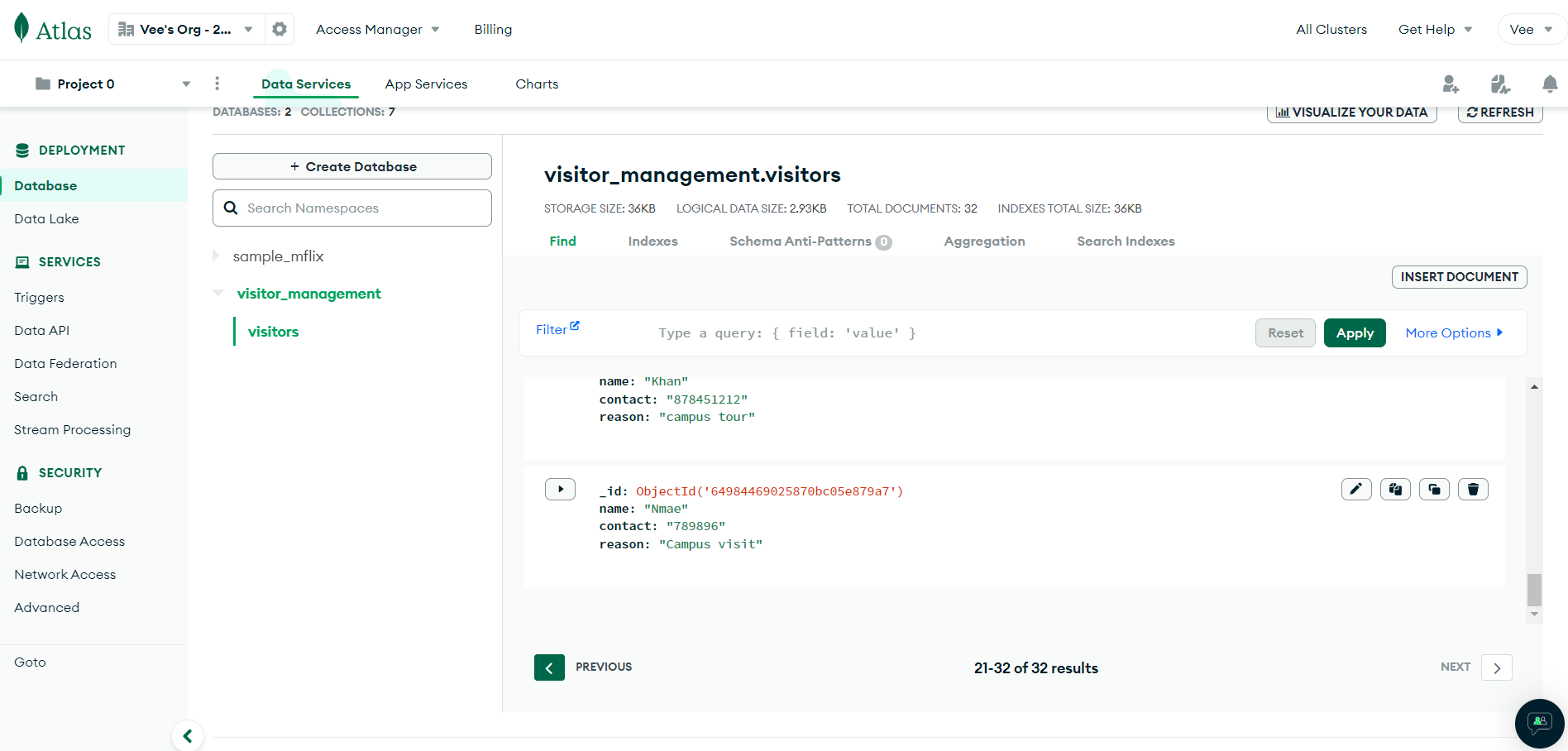
Task: Click the MongoDB Atlas leaf logo
Action: point(22,28)
